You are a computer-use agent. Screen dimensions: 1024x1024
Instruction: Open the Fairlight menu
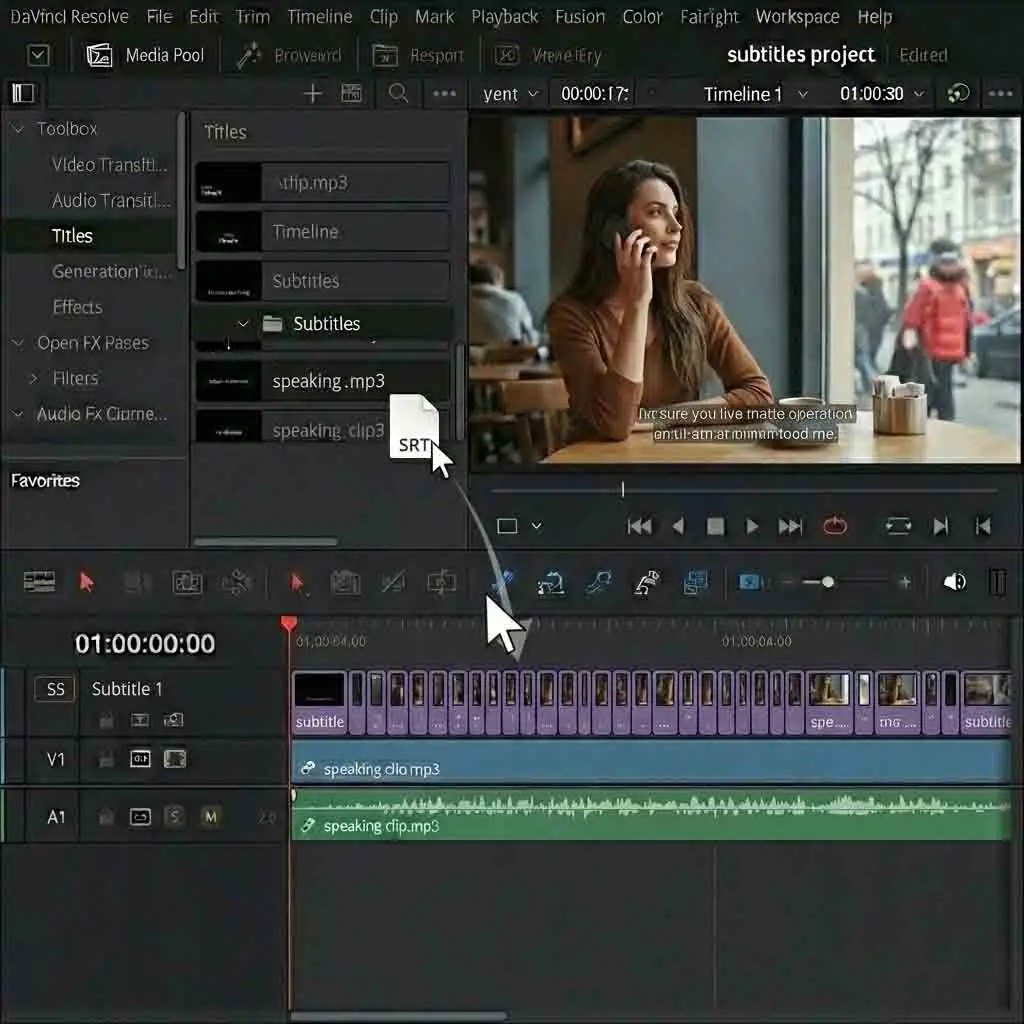pyautogui.click(x=709, y=16)
